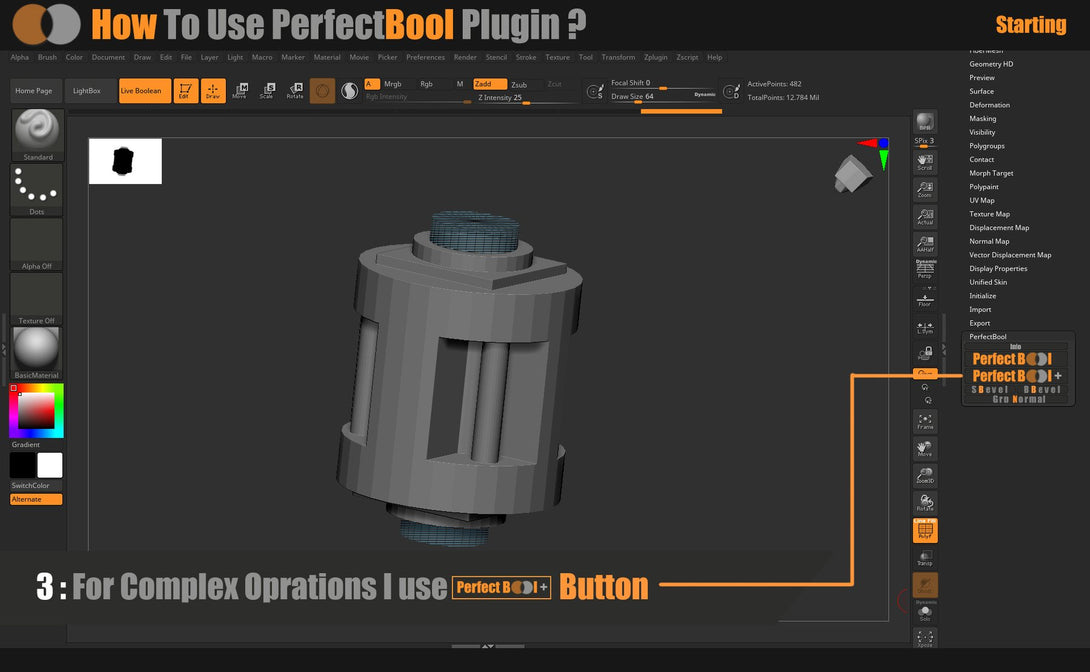Expand the Masking subpalette
The width and height of the screenshot is (1090, 672).
[982, 119]
